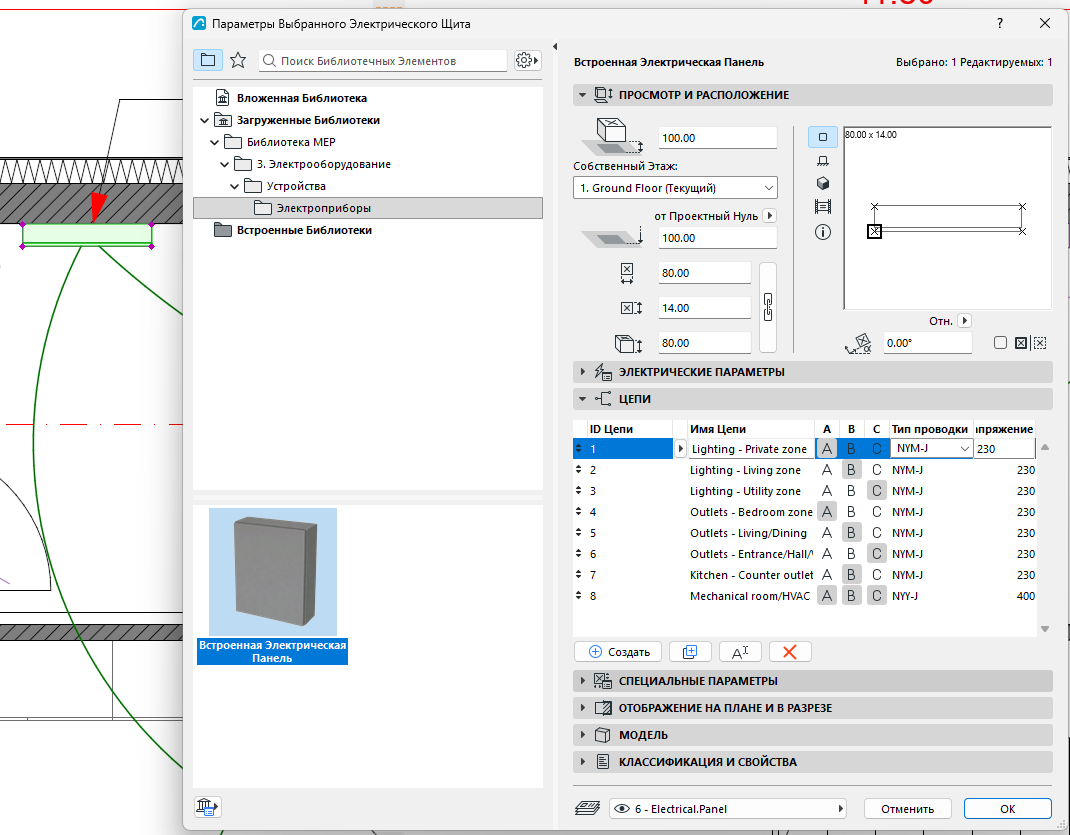The height and width of the screenshot is (835, 1070).
Task: Open the 6 - Electrical.Panel layer dropdown
Action: point(727,808)
